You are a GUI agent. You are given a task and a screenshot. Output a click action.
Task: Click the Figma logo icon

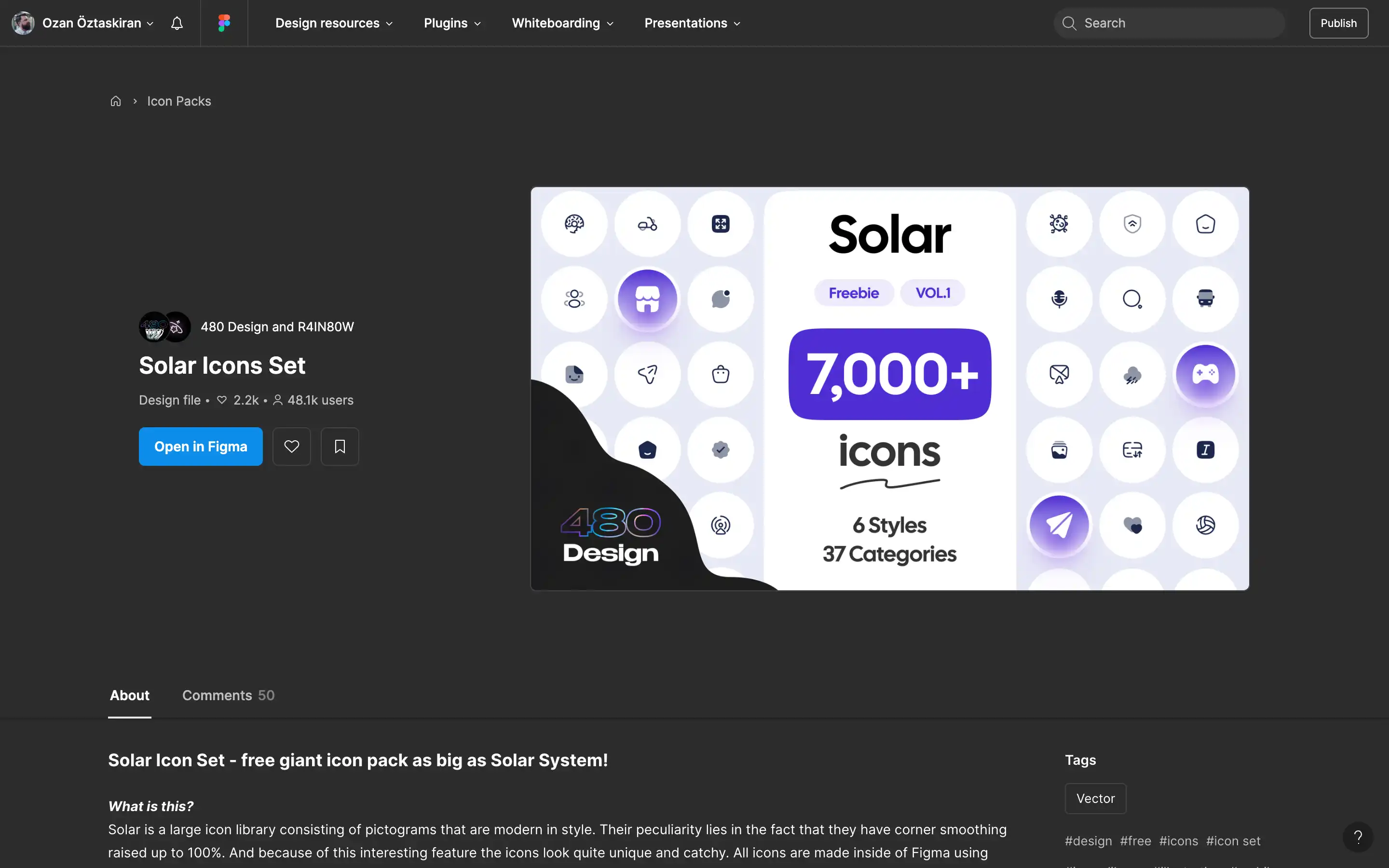tap(224, 23)
